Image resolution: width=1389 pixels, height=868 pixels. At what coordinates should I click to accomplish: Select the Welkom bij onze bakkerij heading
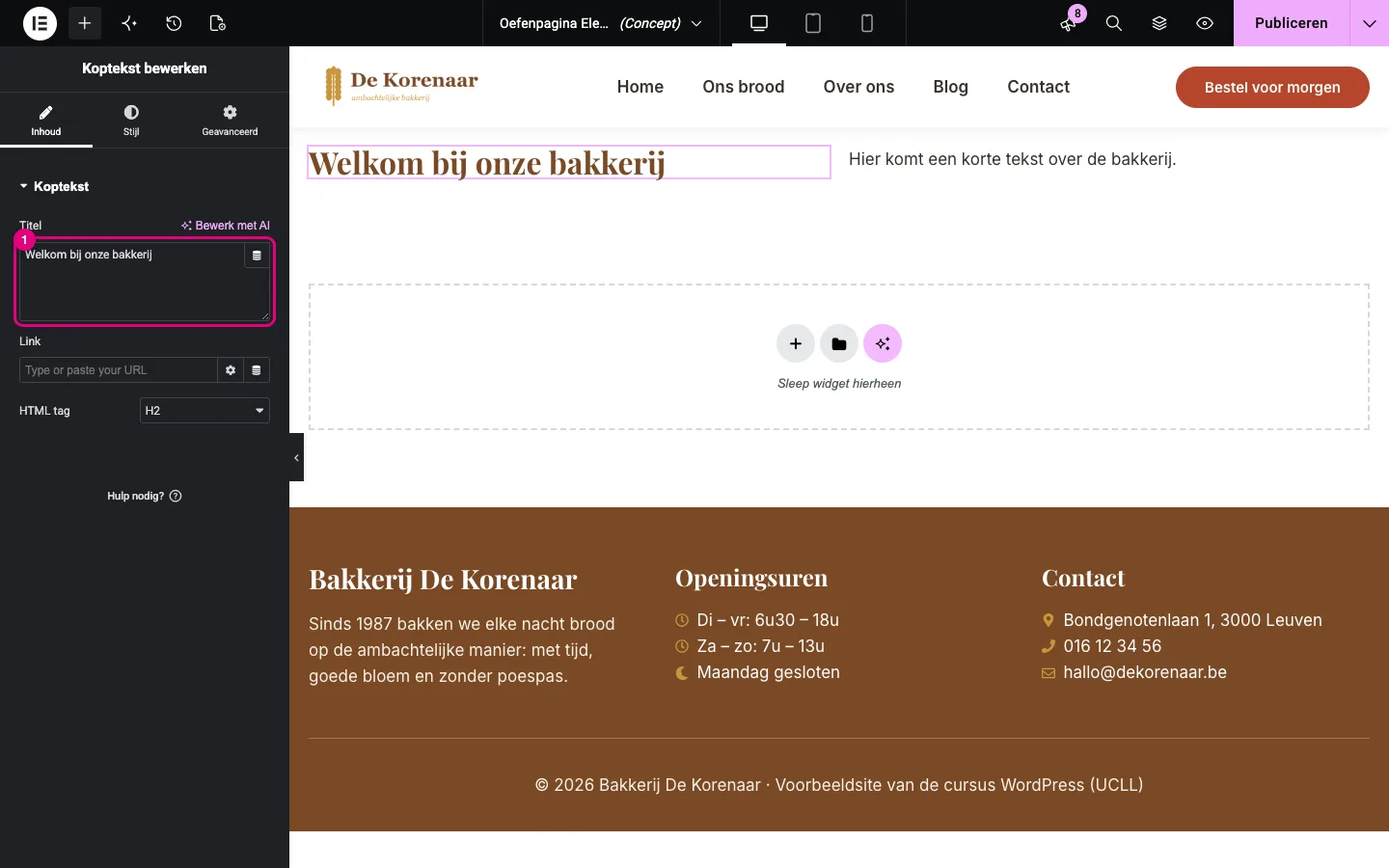569,162
